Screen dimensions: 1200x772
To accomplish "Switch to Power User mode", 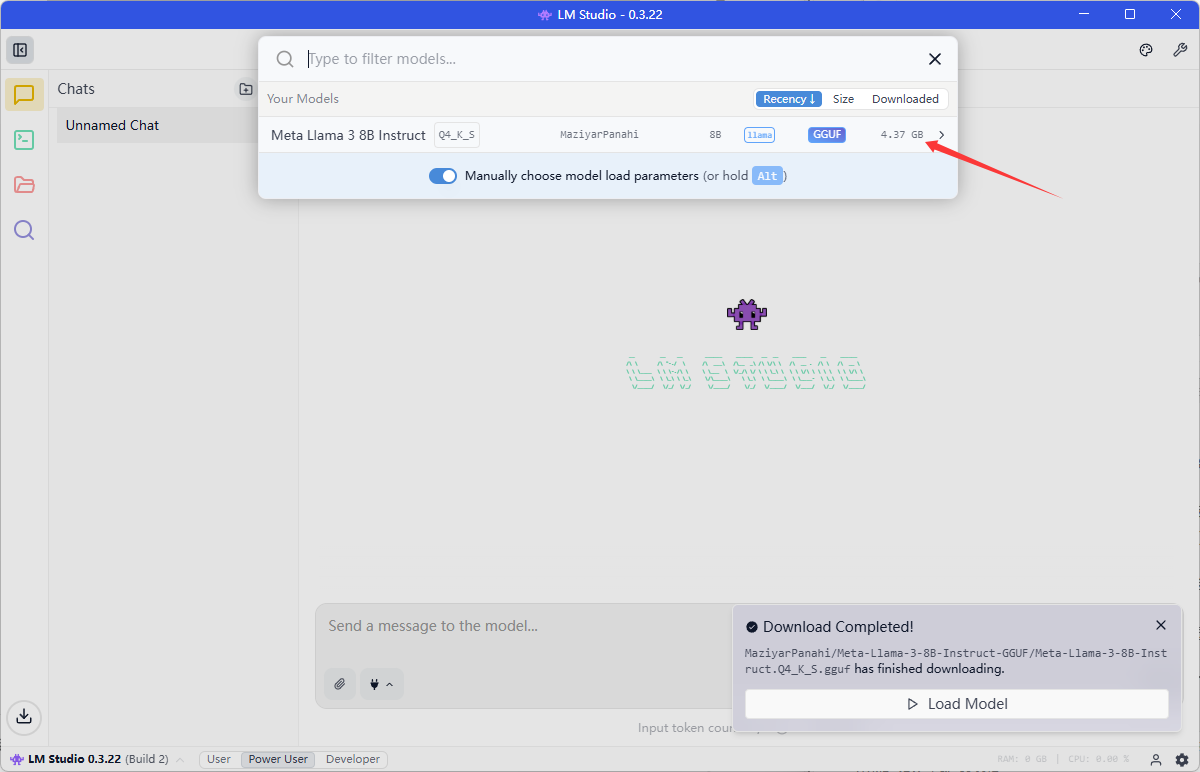I will (x=278, y=759).
